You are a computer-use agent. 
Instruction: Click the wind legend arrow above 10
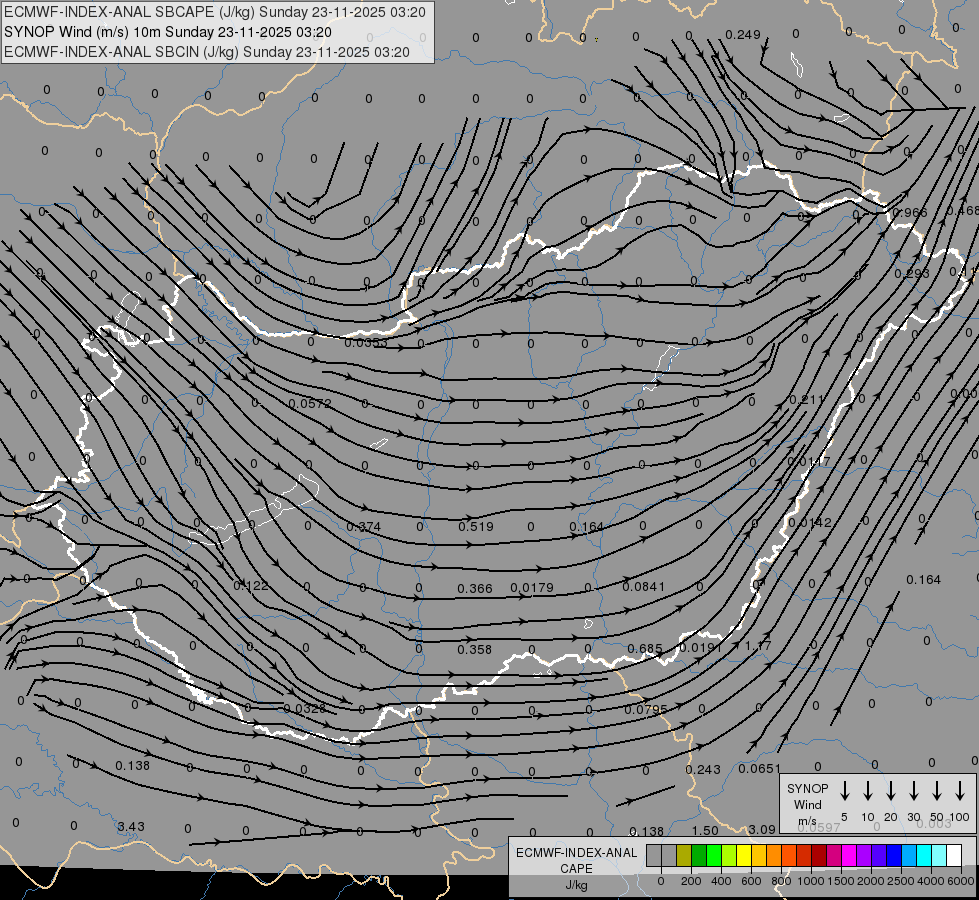pos(868,791)
